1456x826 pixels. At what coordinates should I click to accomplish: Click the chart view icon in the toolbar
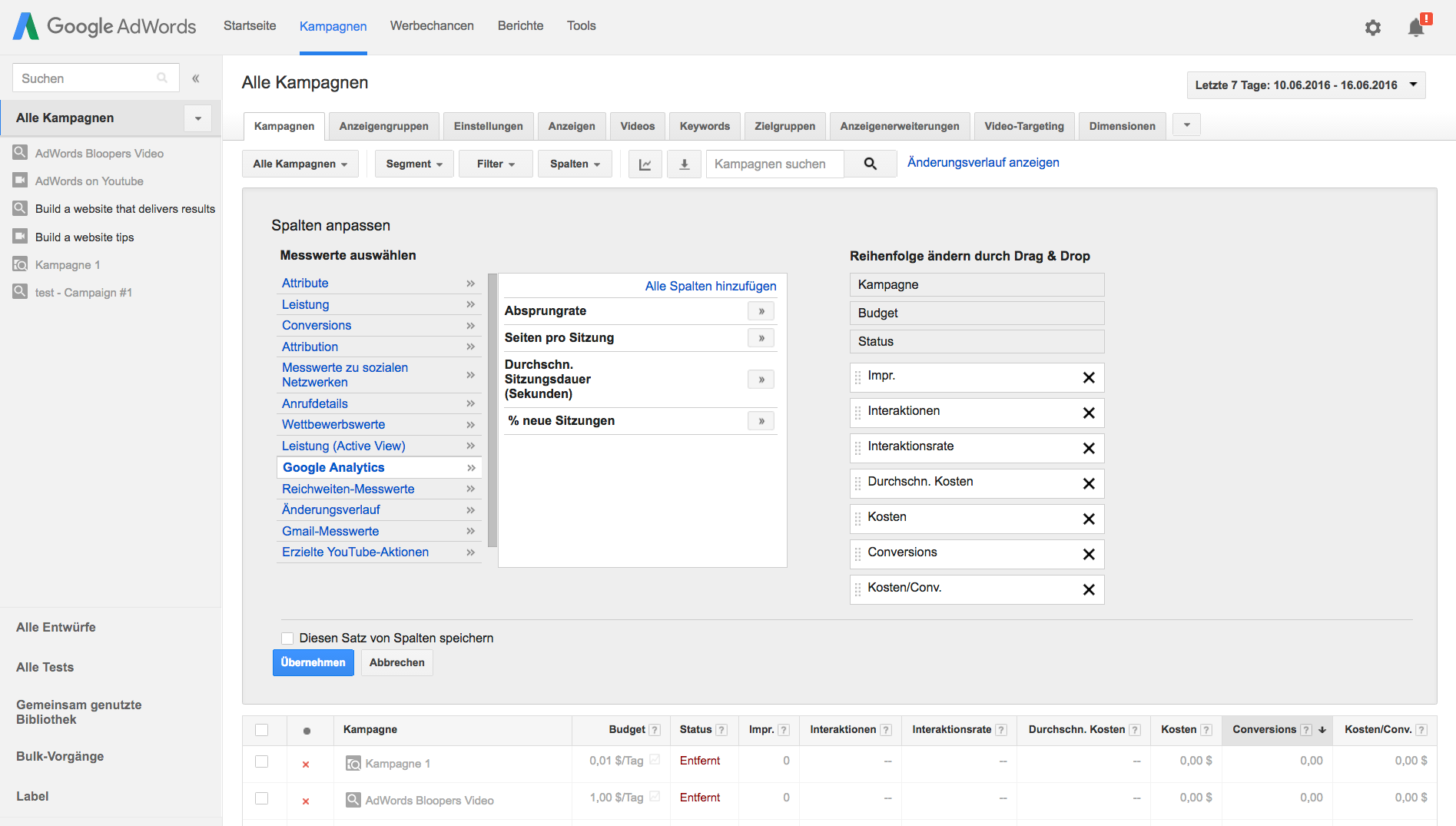[645, 164]
